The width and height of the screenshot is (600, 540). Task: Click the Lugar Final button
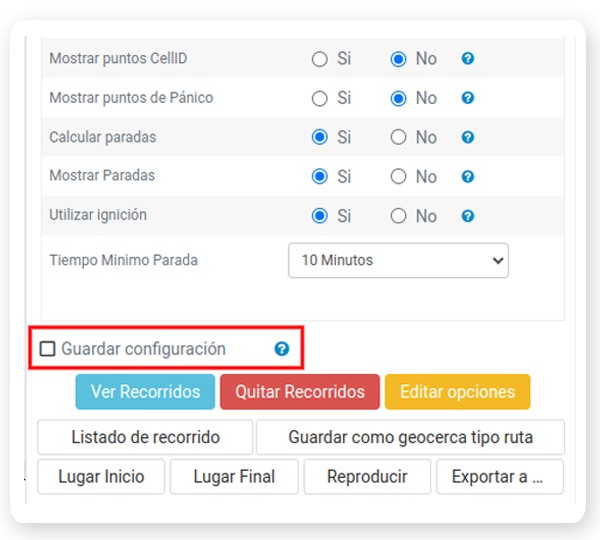coord(234,477)
